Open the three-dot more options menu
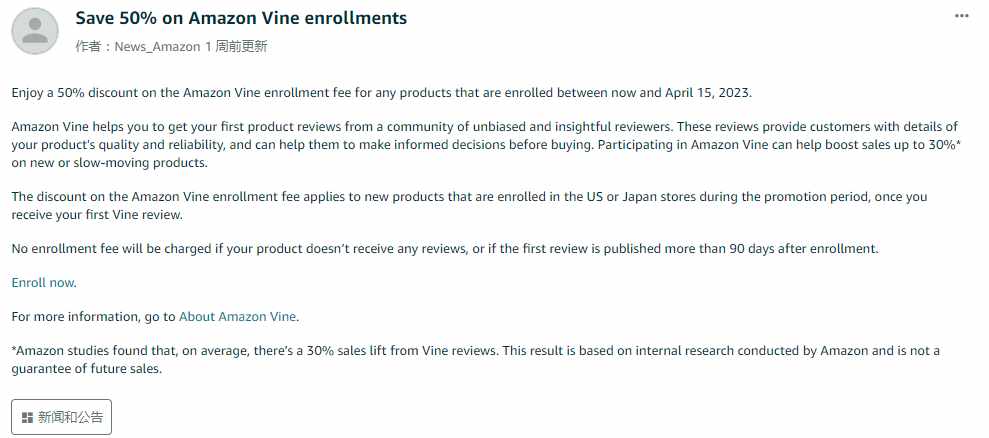989x438 pixels. 961,16
